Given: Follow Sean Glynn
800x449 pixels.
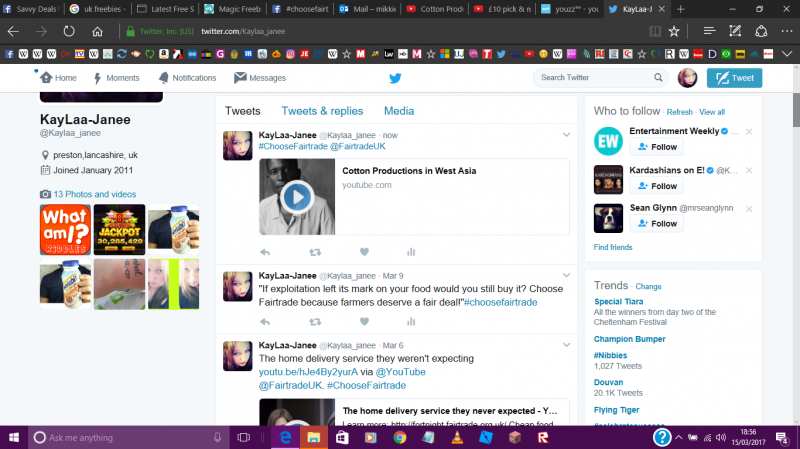Looking at the screenshot, I should 657,224.
